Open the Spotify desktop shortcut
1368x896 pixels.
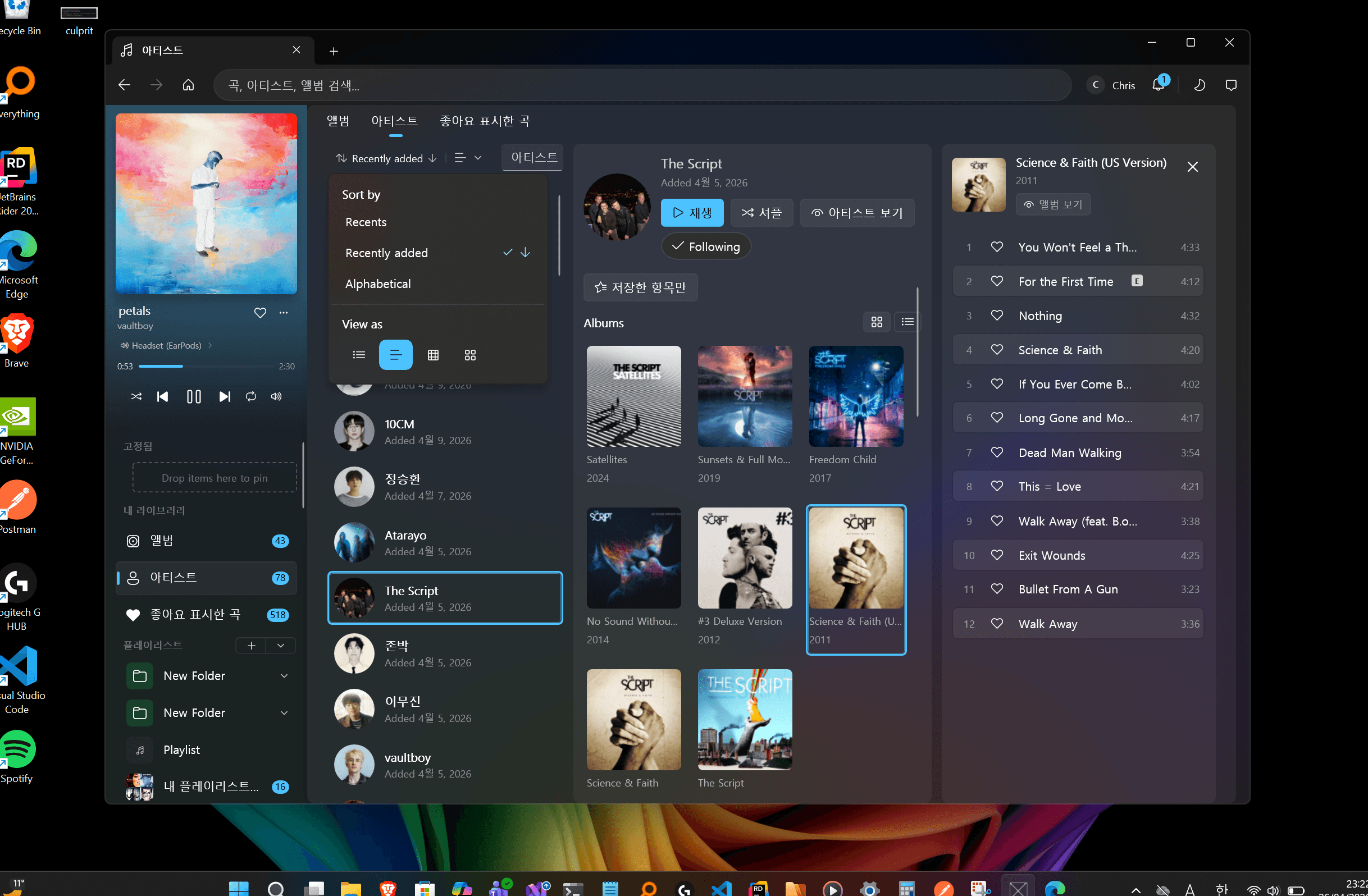[x=17, y=757]
